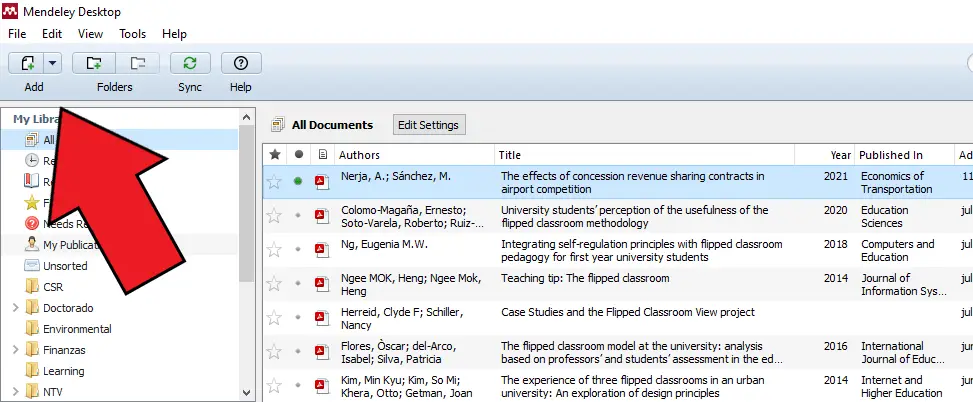The width and height of the screenshot is (973, 402).
Task: Star the Nerja, Sánchez document
Action: [274, 182]
